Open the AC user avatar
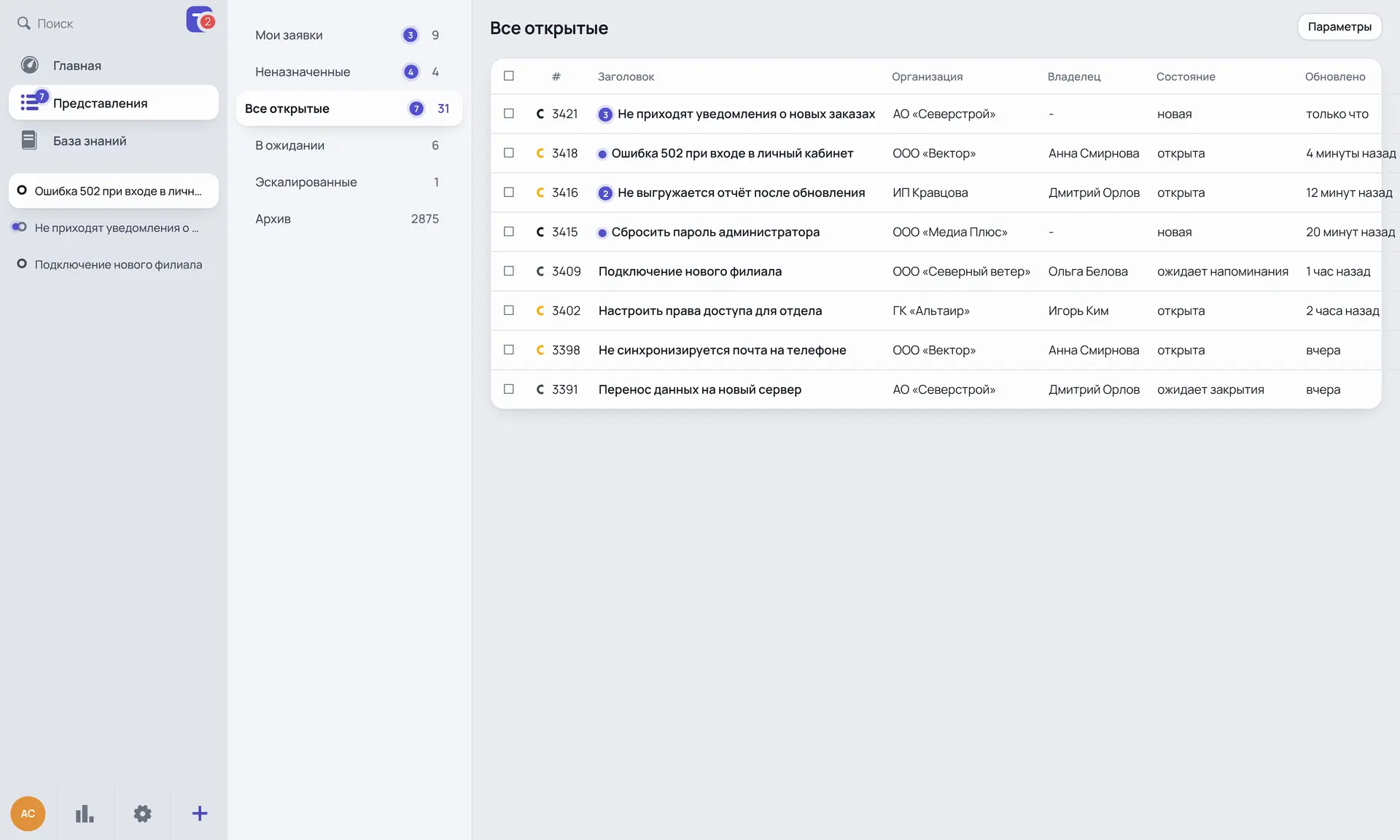The height and width of the screenshot is (840, 1400). point(28,814)
